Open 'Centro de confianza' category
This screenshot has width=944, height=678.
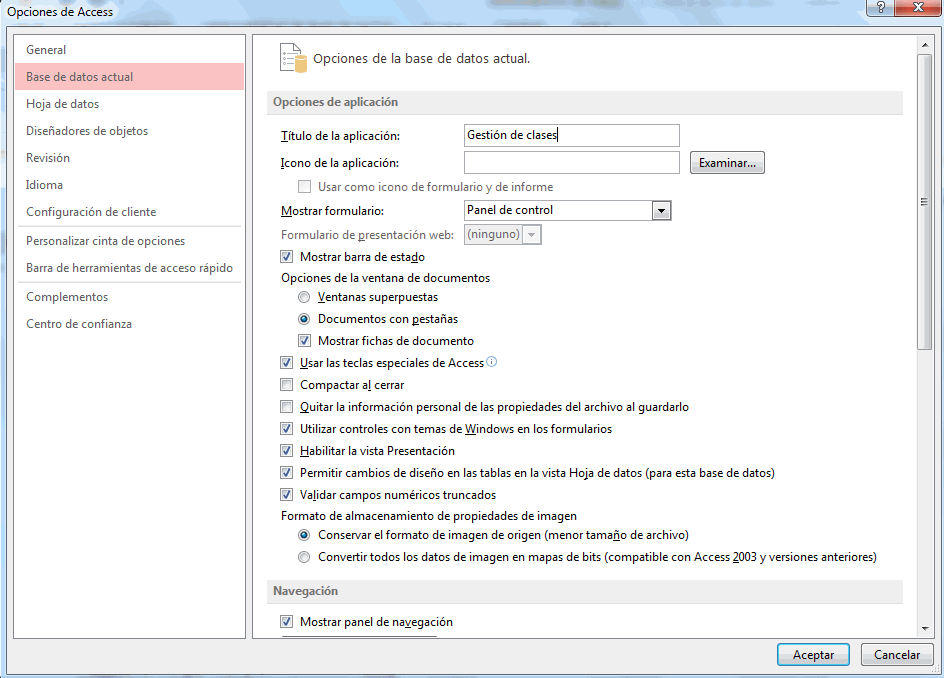[129, 324]
